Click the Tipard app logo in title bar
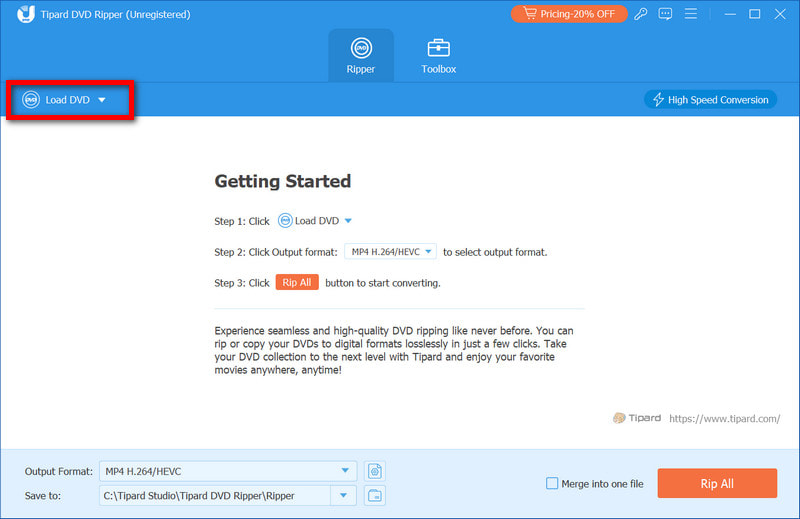The width and height of the screenshot is (800, 519). point(25,14)
